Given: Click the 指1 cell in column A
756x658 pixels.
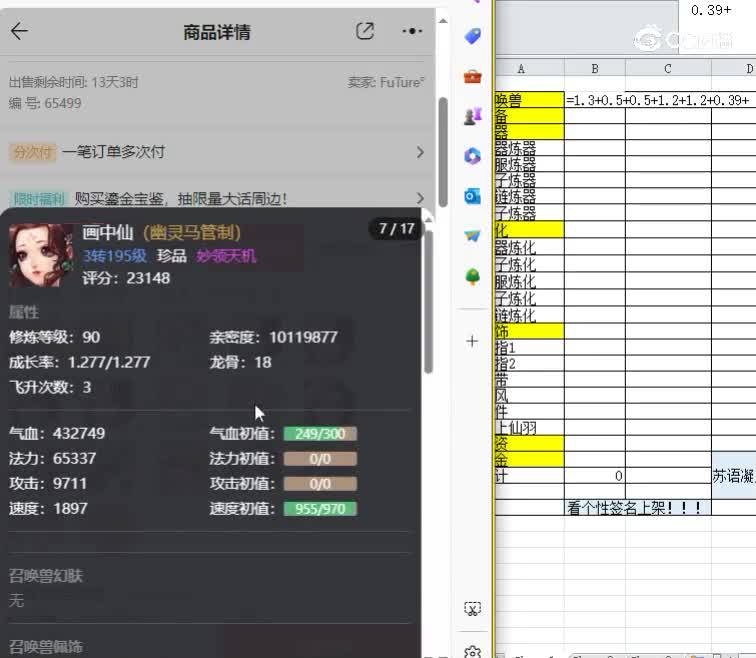Looking at the screenshot, I should (529, 348).
